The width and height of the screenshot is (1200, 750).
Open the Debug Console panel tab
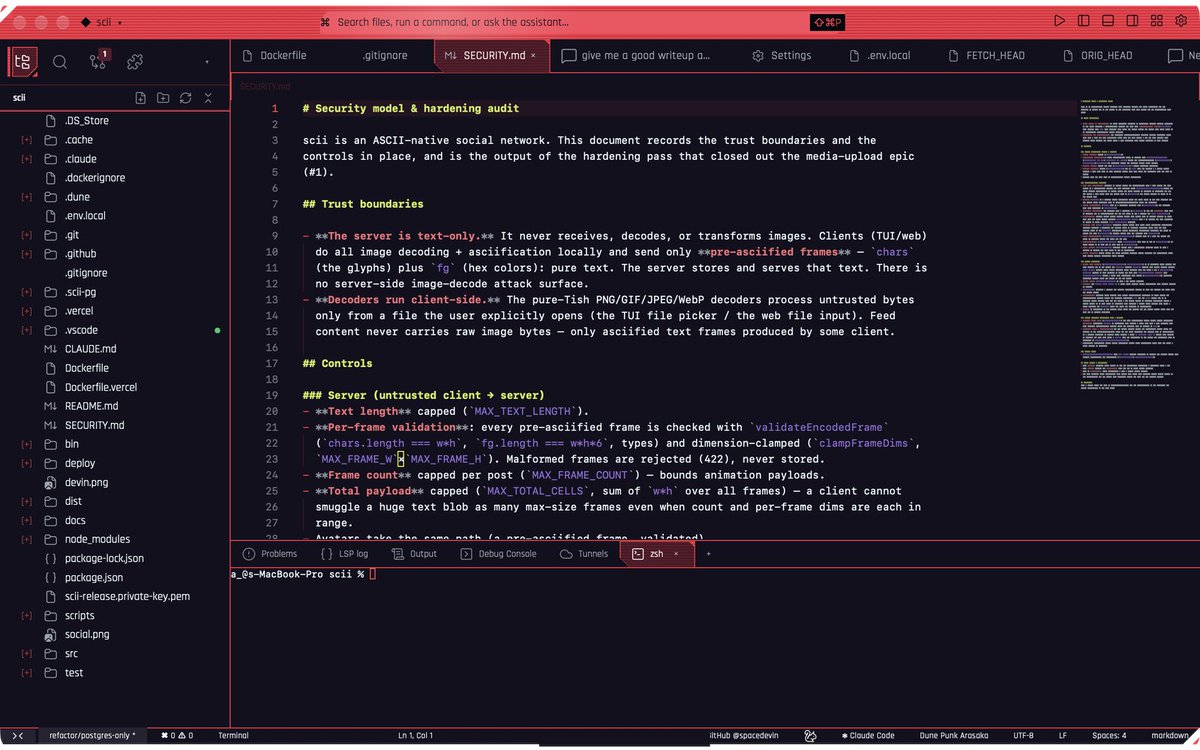[498, 554]
